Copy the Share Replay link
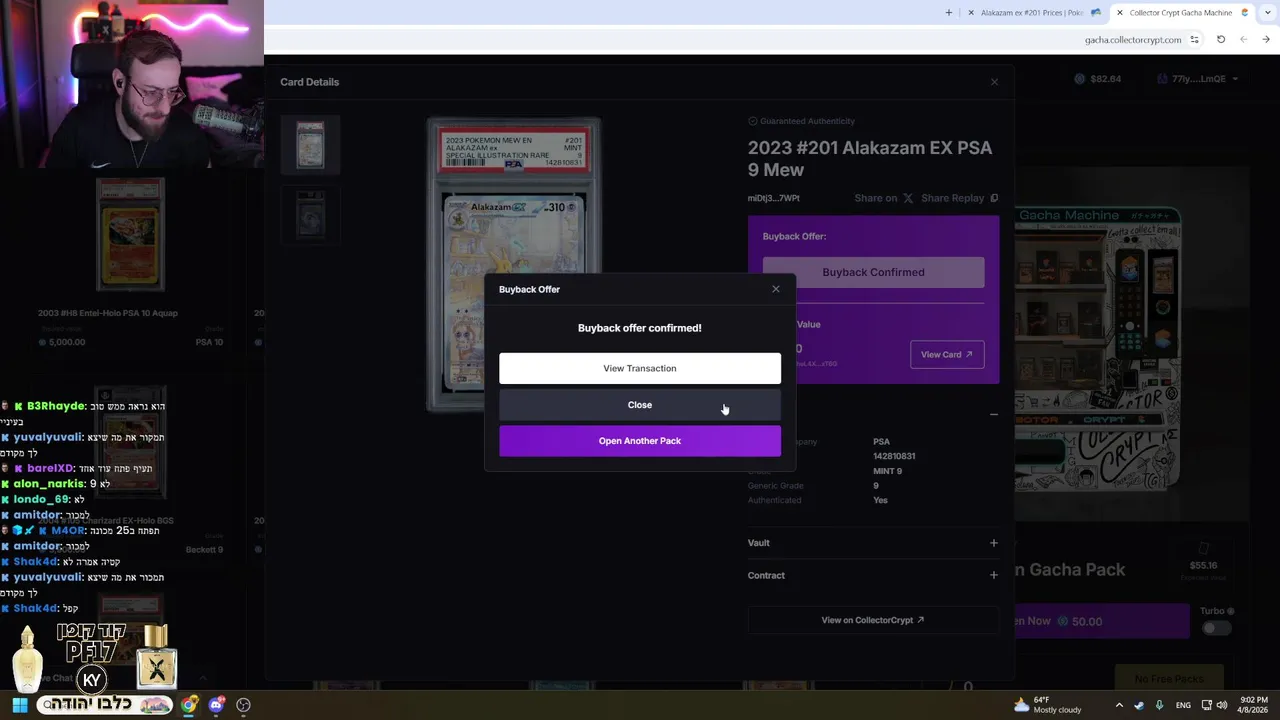The image size is (1280, 720). (959, 198)
